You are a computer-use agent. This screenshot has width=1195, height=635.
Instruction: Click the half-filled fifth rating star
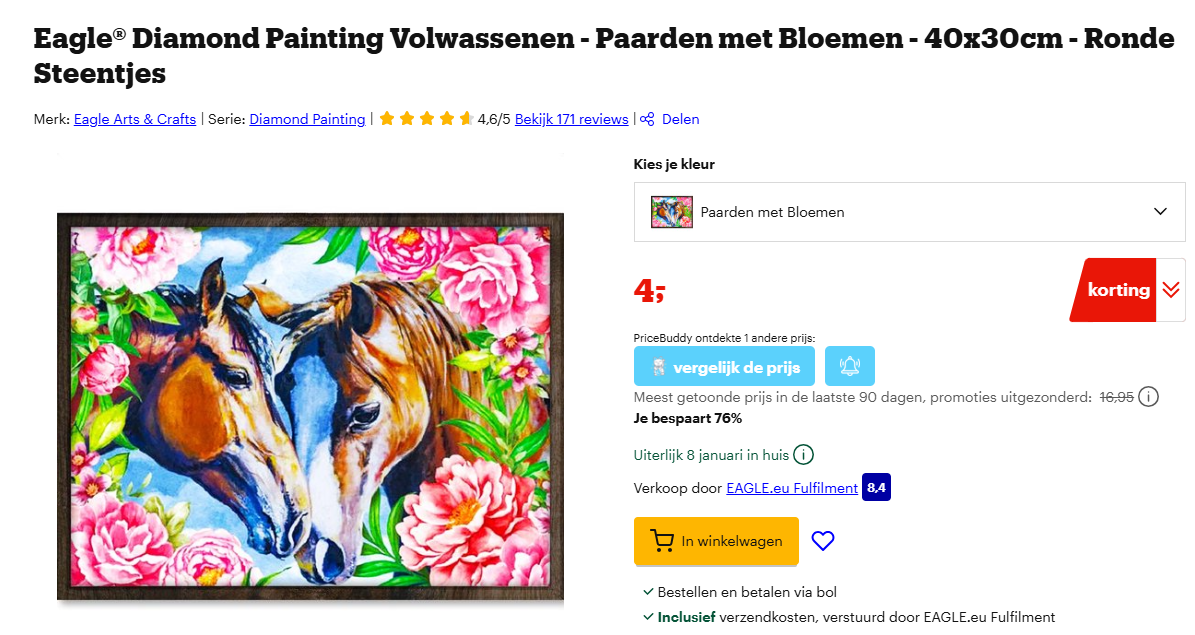pos(466,118)
